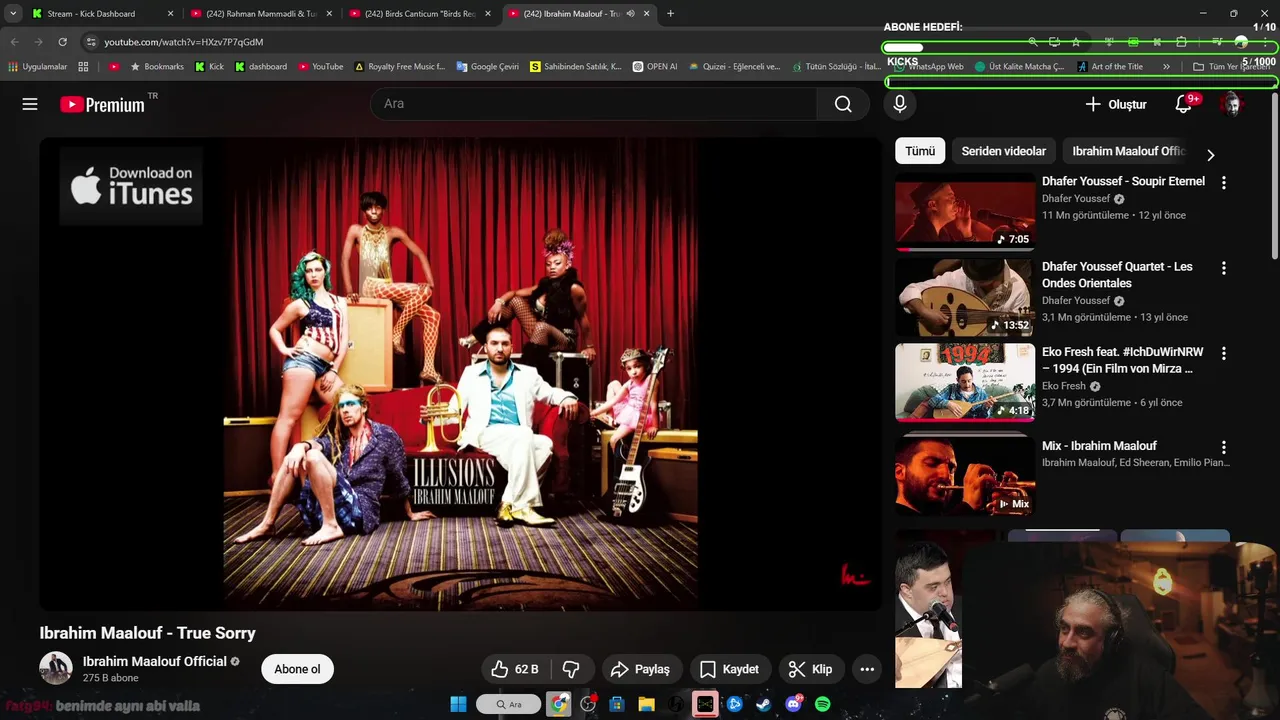Image resolution: width=1280 pixels, height=720 pixels.
Task: Select the Seriden videolar filter chip
Action: point(1003,151)
